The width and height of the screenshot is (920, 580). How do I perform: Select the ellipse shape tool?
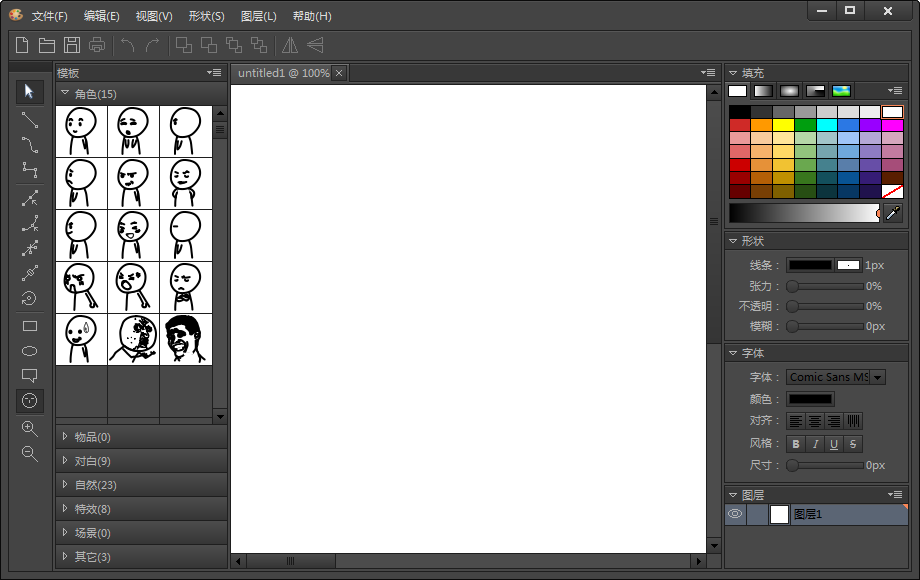[x=30, y=351]
